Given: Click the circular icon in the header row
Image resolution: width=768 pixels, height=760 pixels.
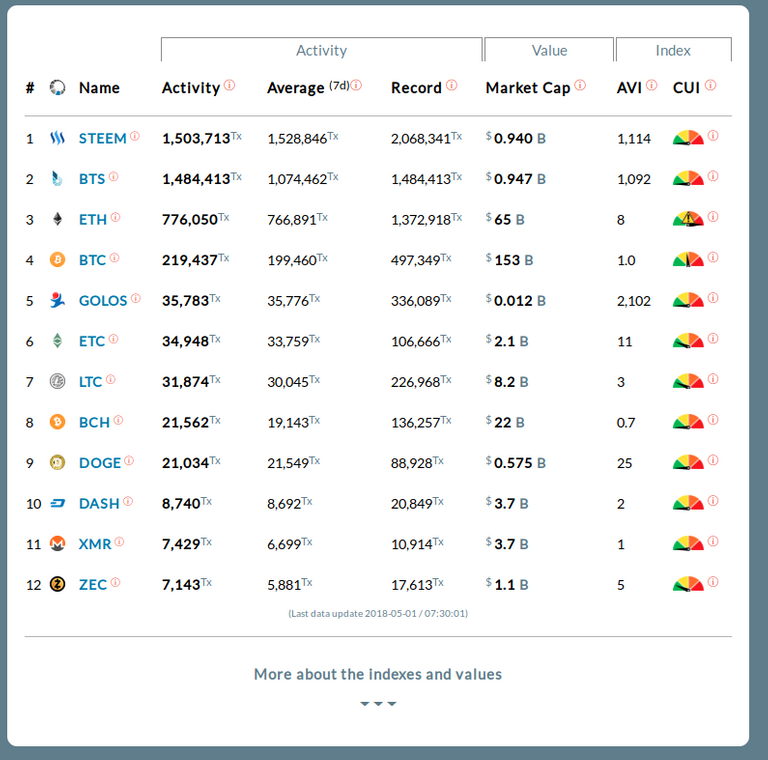Looking at the screenshot, I should point(57,88).
